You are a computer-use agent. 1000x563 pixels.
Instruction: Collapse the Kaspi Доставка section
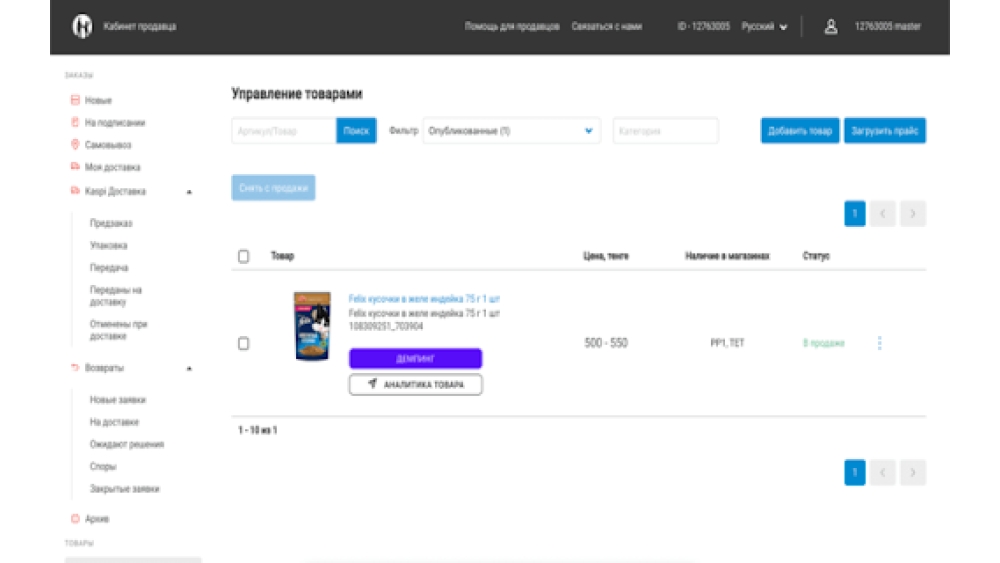(189, 191)
